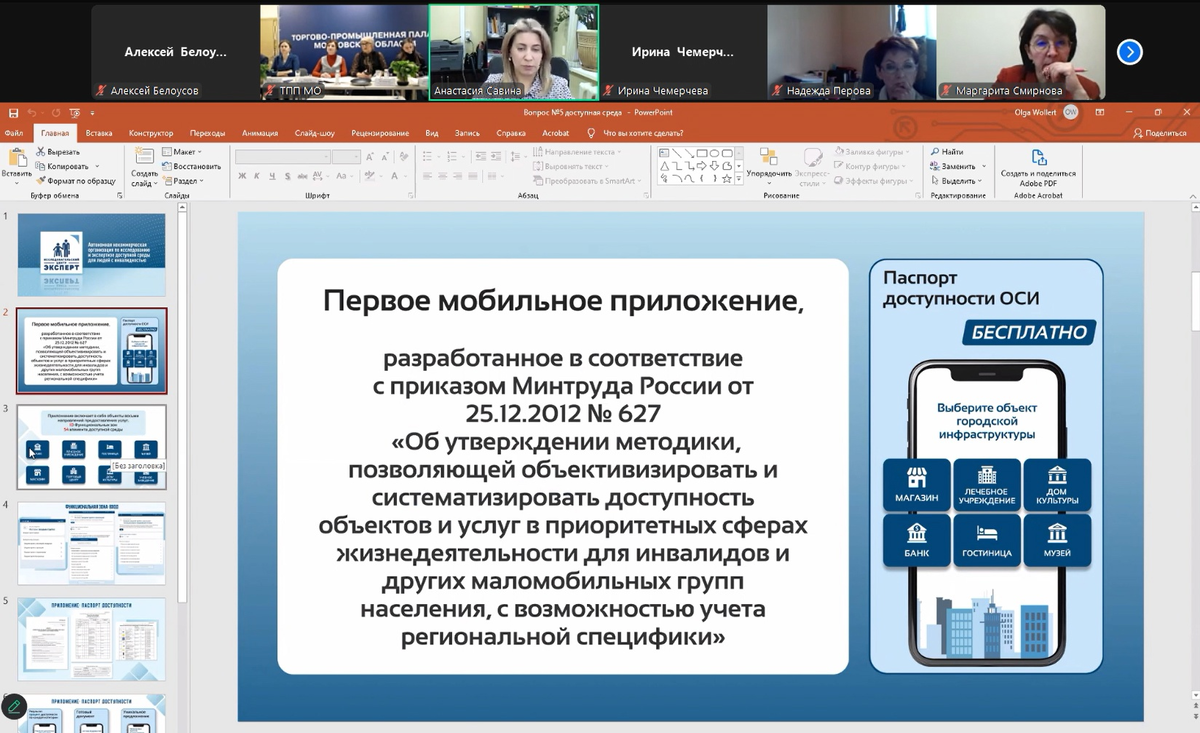Toggle bold Ж formatting
Screen dimensions: 1200x733
[x=242, y=176]
